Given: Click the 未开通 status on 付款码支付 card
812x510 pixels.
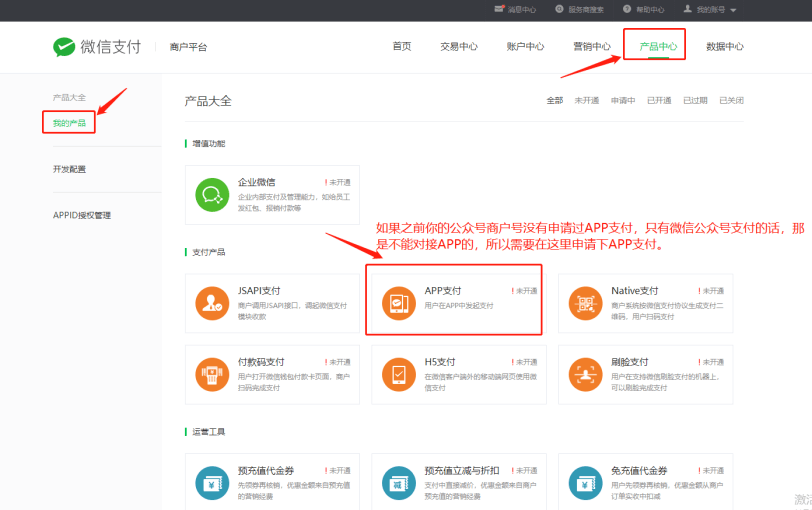Looking at the screenshot, I should 338,362.
